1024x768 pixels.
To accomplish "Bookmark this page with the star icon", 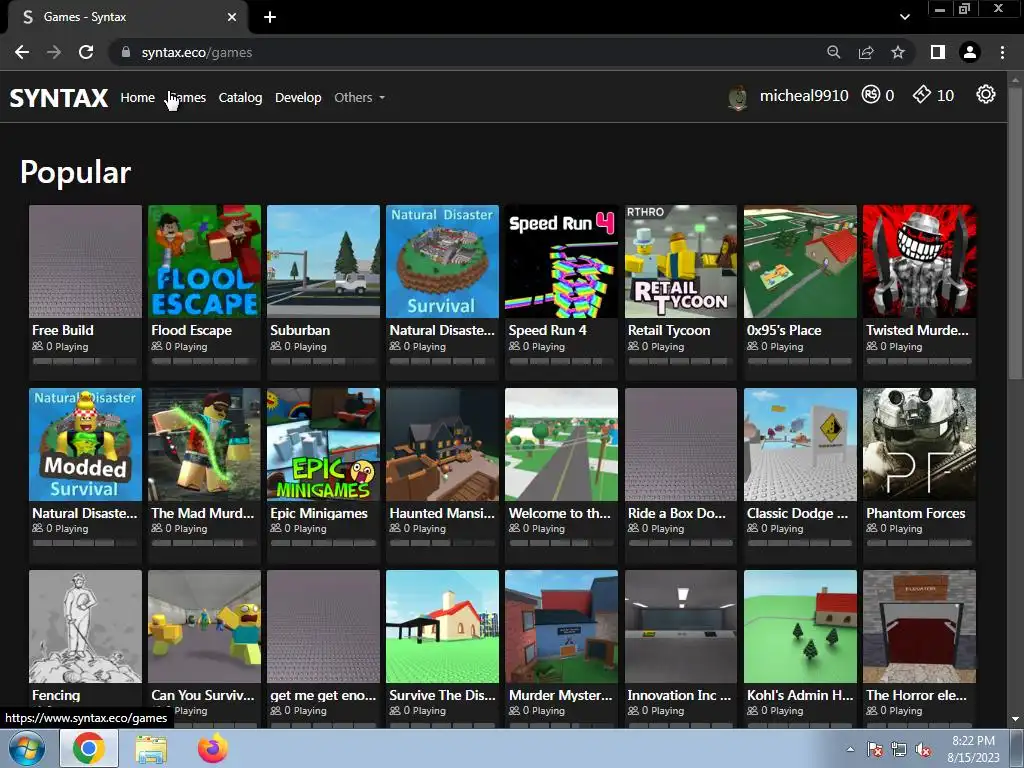I will (898, 52).
